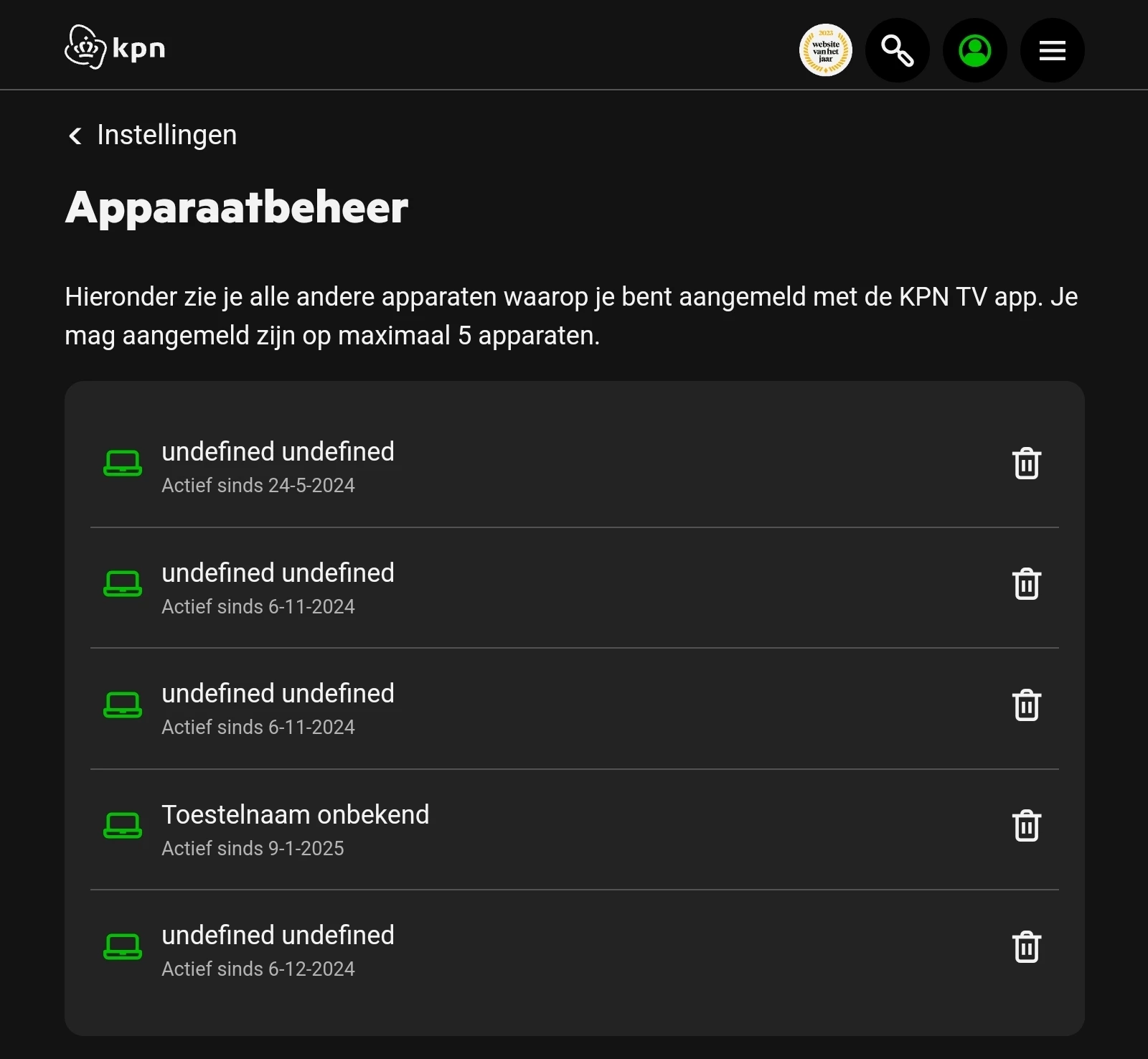Select the 'Actief sinds 24-5-2024' text
Image resolution: width=1148 pixels, height=1059 pixels.
click(258, 486)
